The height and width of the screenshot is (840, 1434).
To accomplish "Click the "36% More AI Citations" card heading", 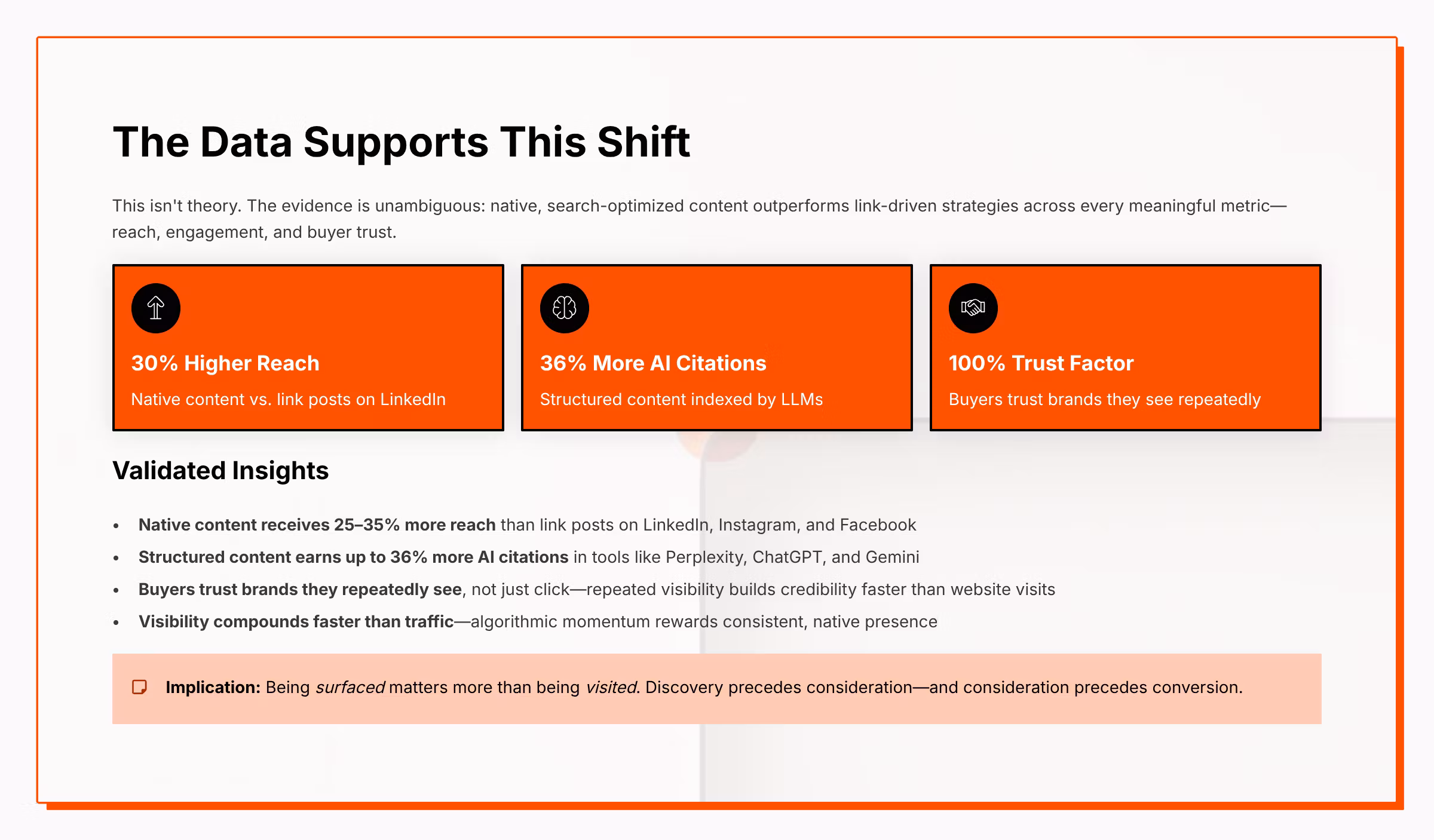I will click(652, 363).
